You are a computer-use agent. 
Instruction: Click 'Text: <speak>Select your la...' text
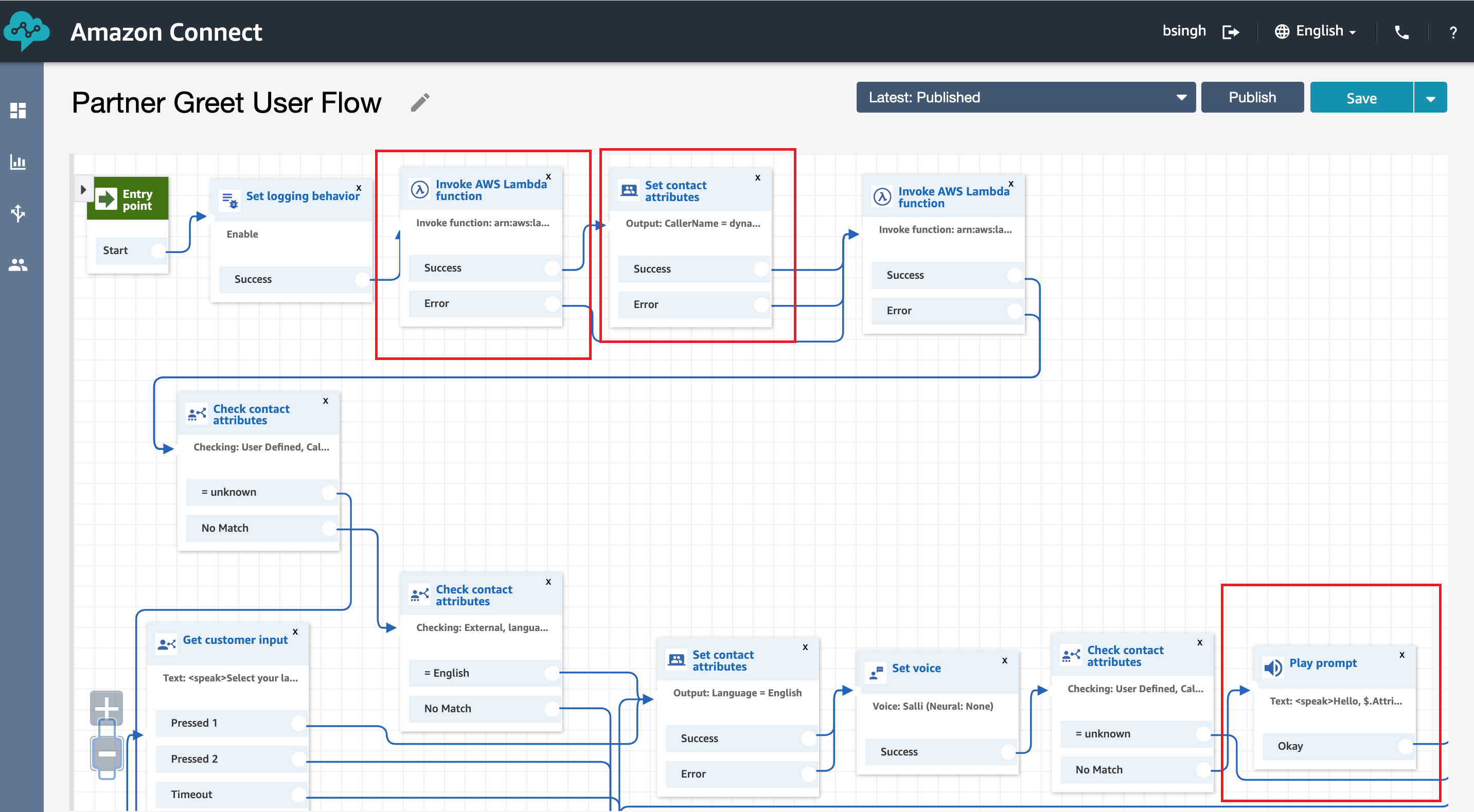click(230, 678)
